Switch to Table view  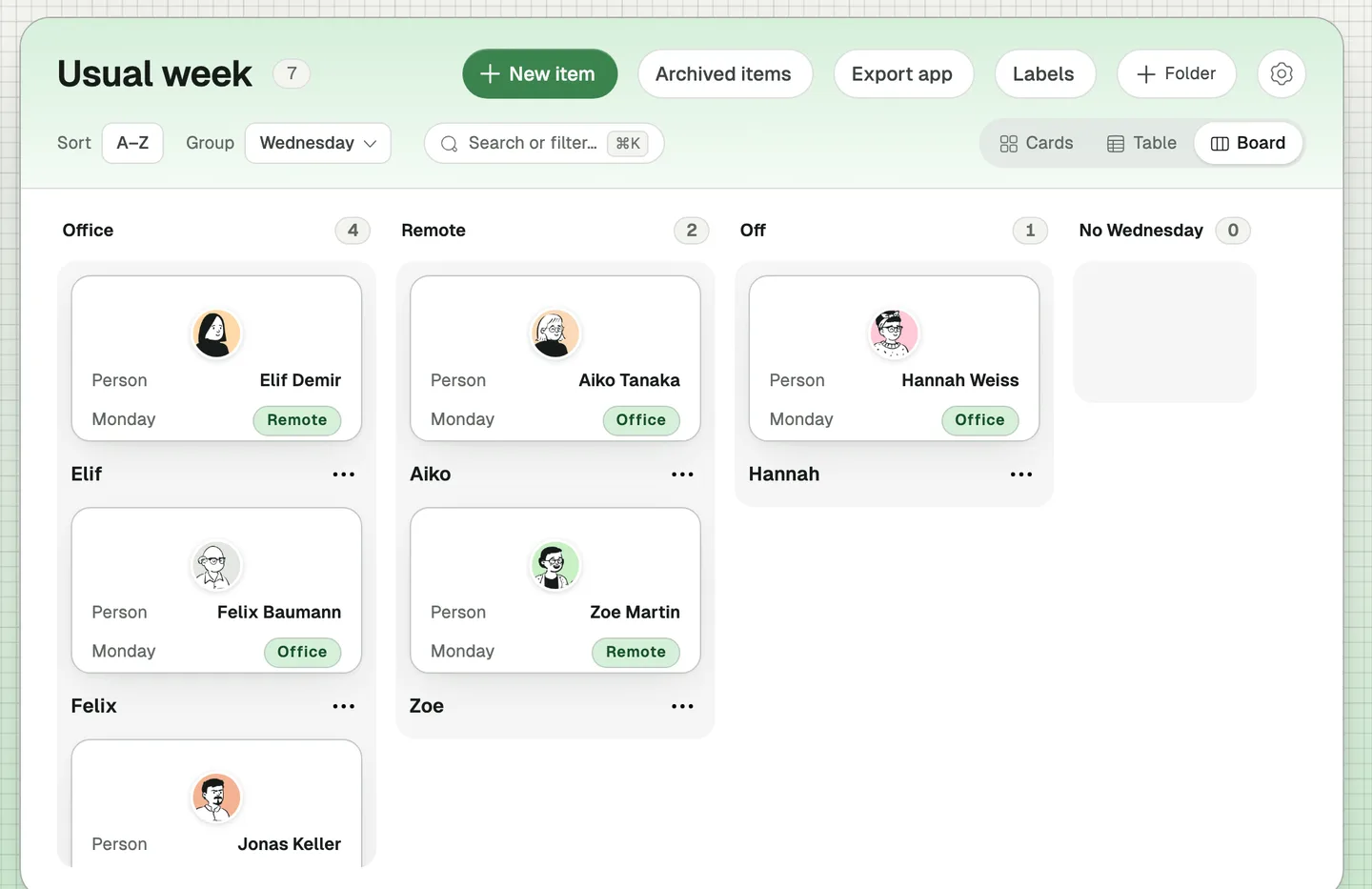[x=1141, y=143]
